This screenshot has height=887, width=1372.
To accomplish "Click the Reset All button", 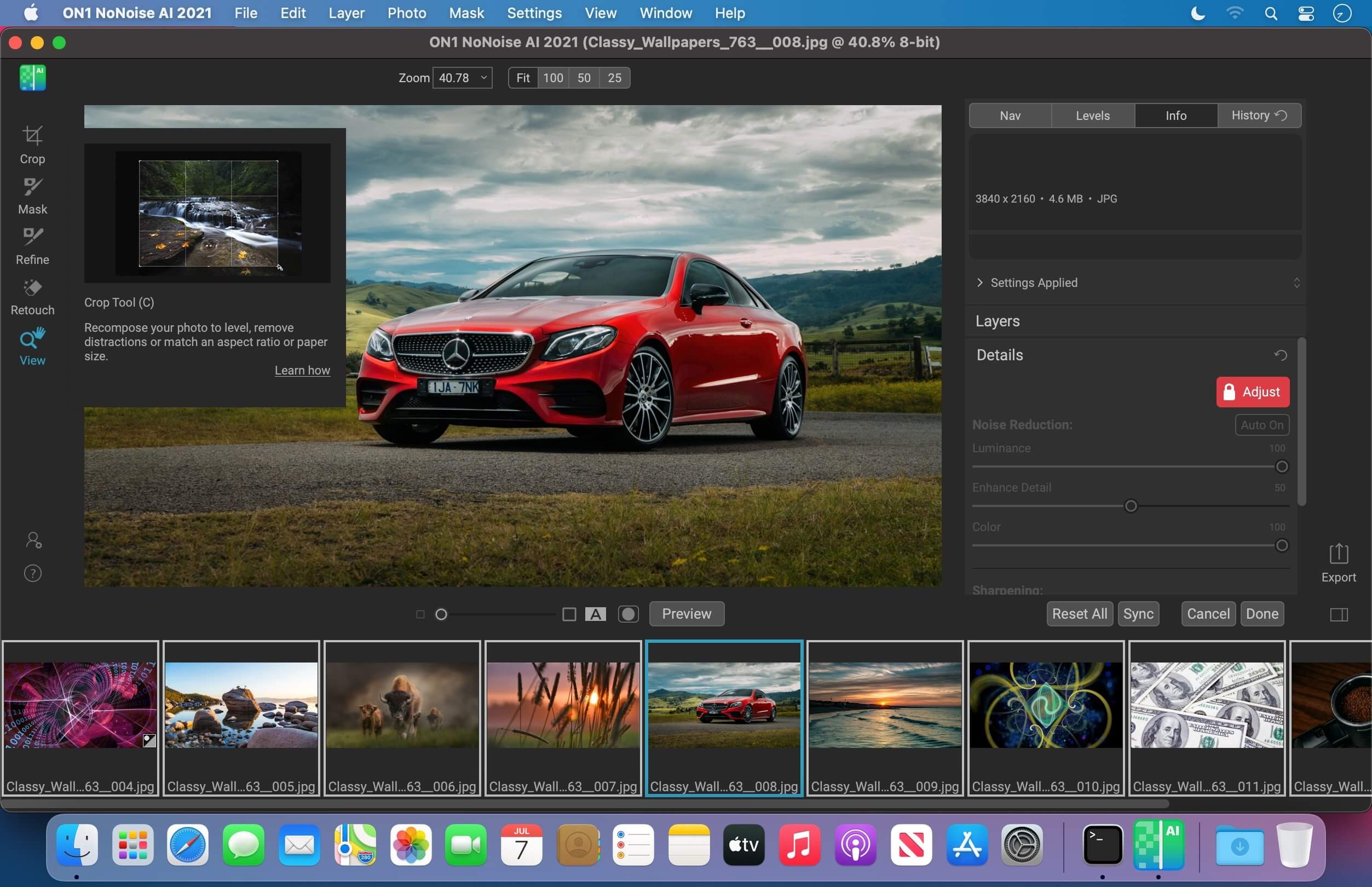I will click(x=1079, y=614).
